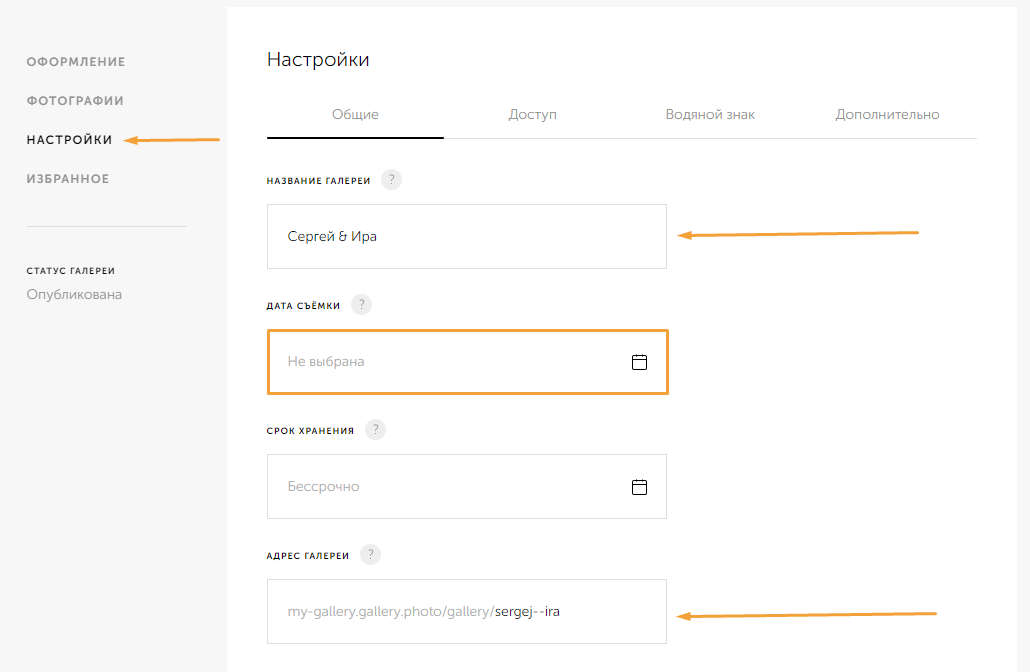Viewport: 1030px width, 672px height.
Task: Click the Настройки page heading
Action: [318, 60]
